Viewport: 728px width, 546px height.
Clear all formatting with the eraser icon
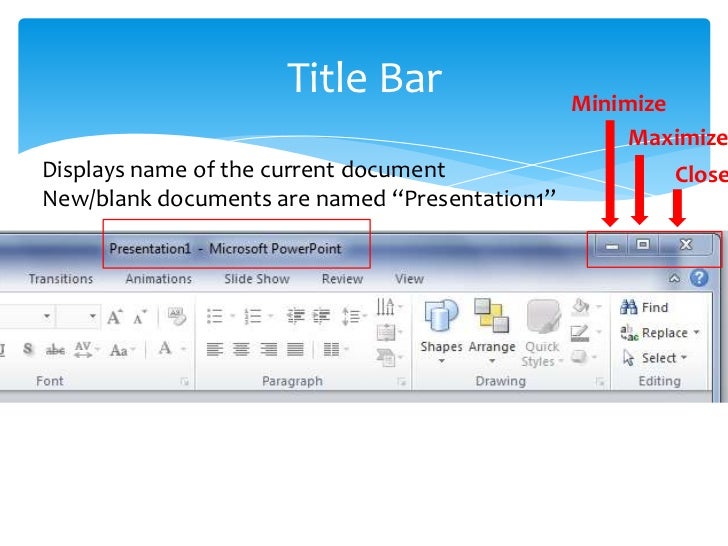(x=177, y=317)
